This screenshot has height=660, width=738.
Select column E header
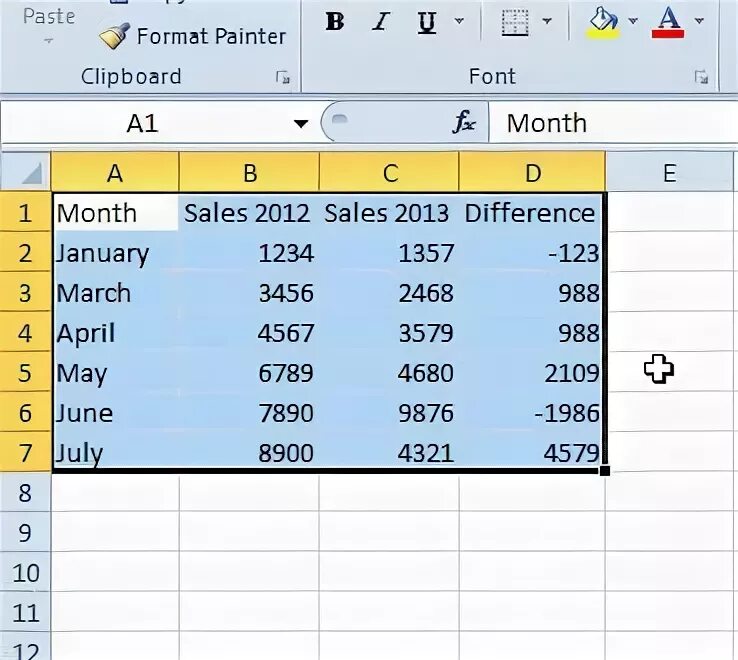(x=669, y=173)
